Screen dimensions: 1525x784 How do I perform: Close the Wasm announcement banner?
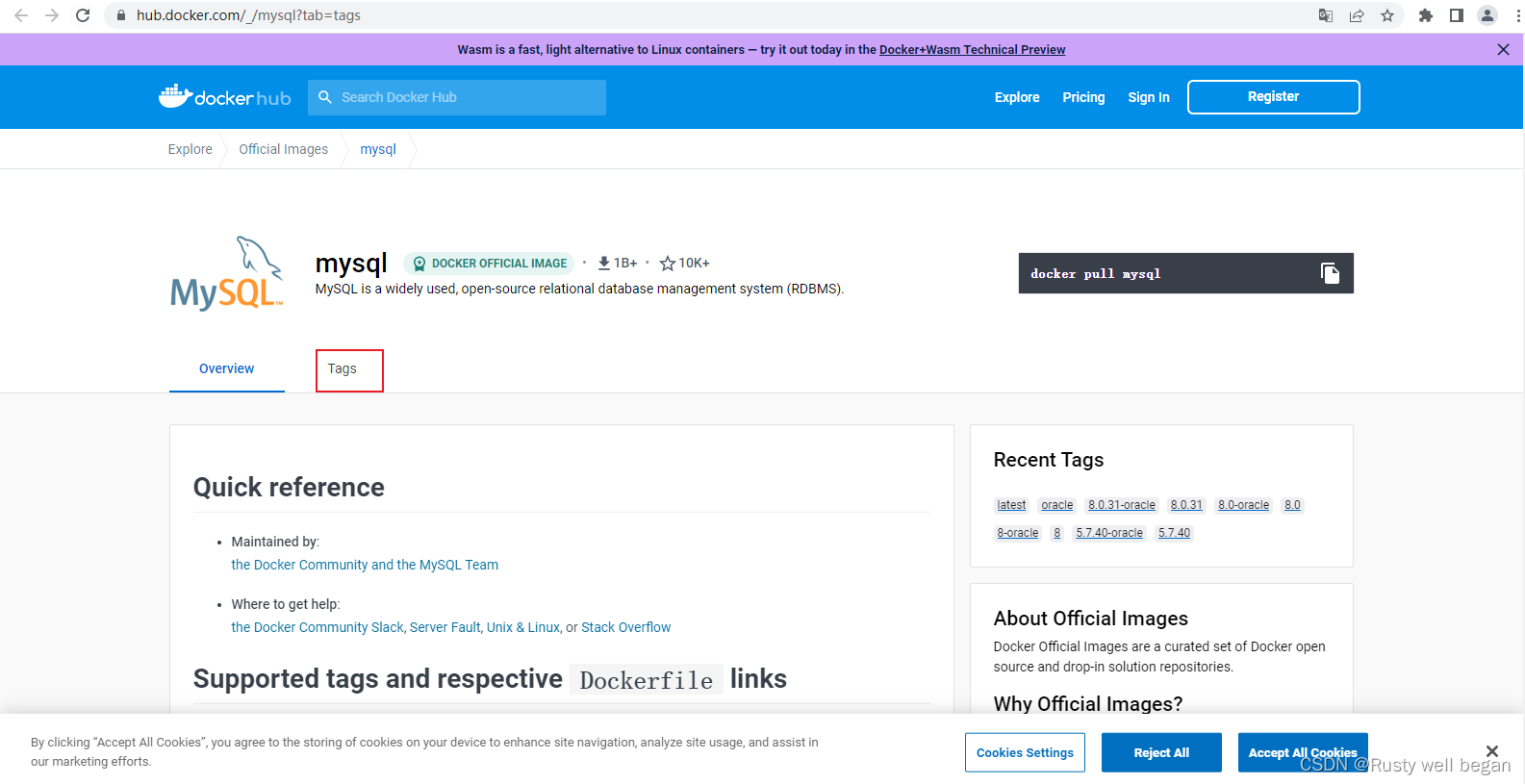(1503, 49)
